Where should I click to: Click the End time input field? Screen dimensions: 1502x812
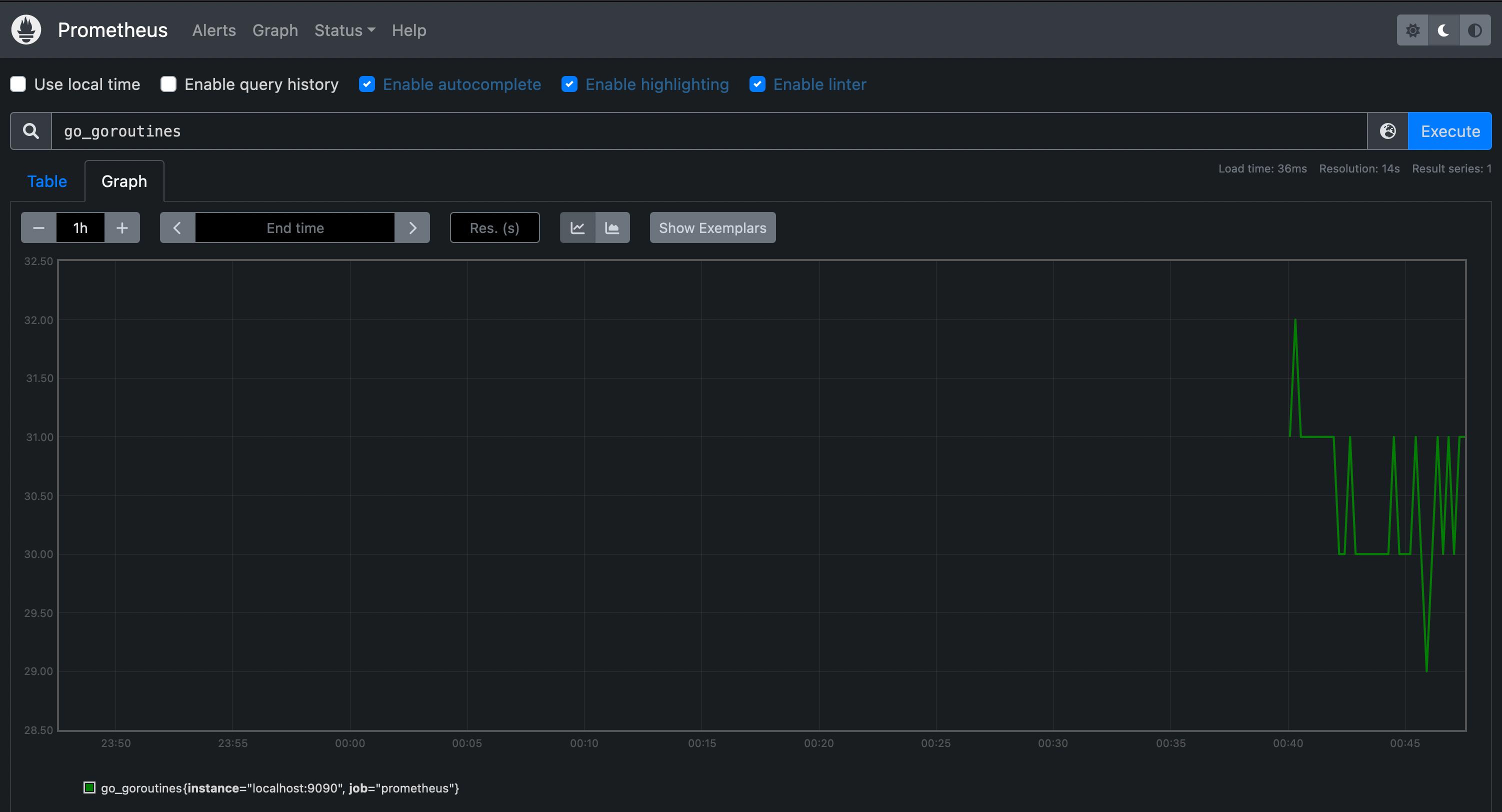pos(295,228)
